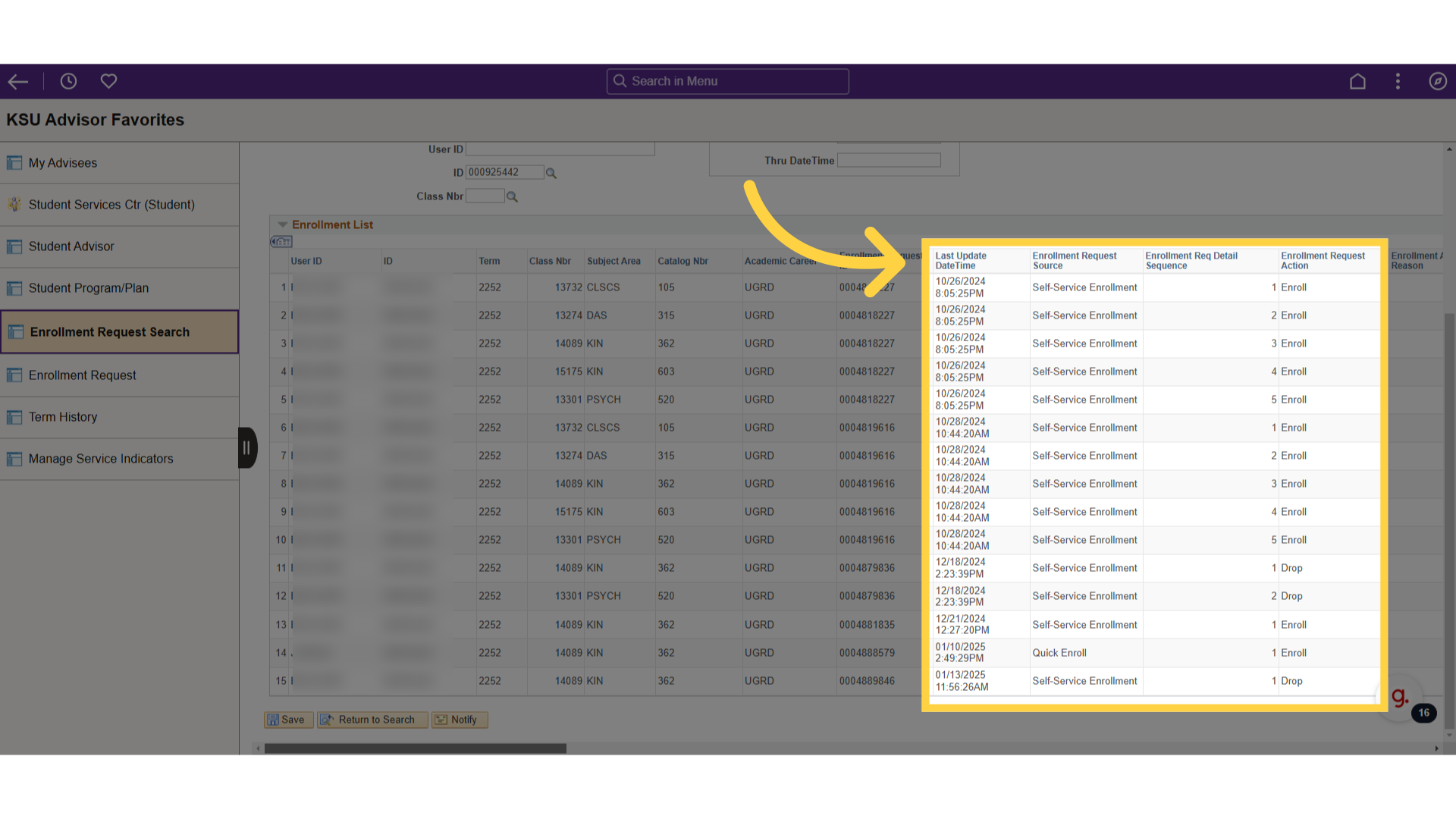Click the 01/13/2025 11:56:26AM timestamp cell
Screen dimensions: 1456x819
tap(962, 681)
